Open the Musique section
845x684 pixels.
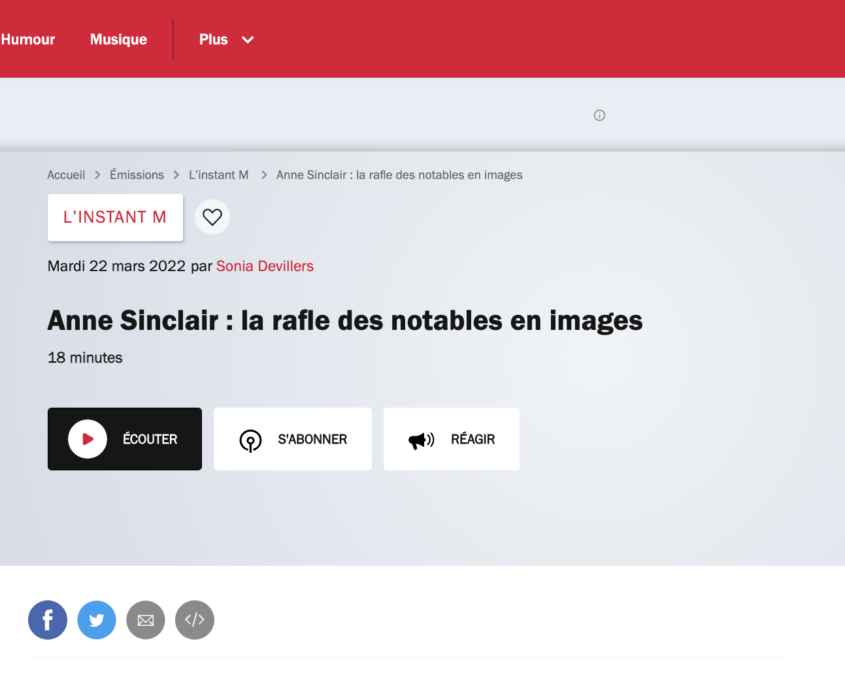119,39
